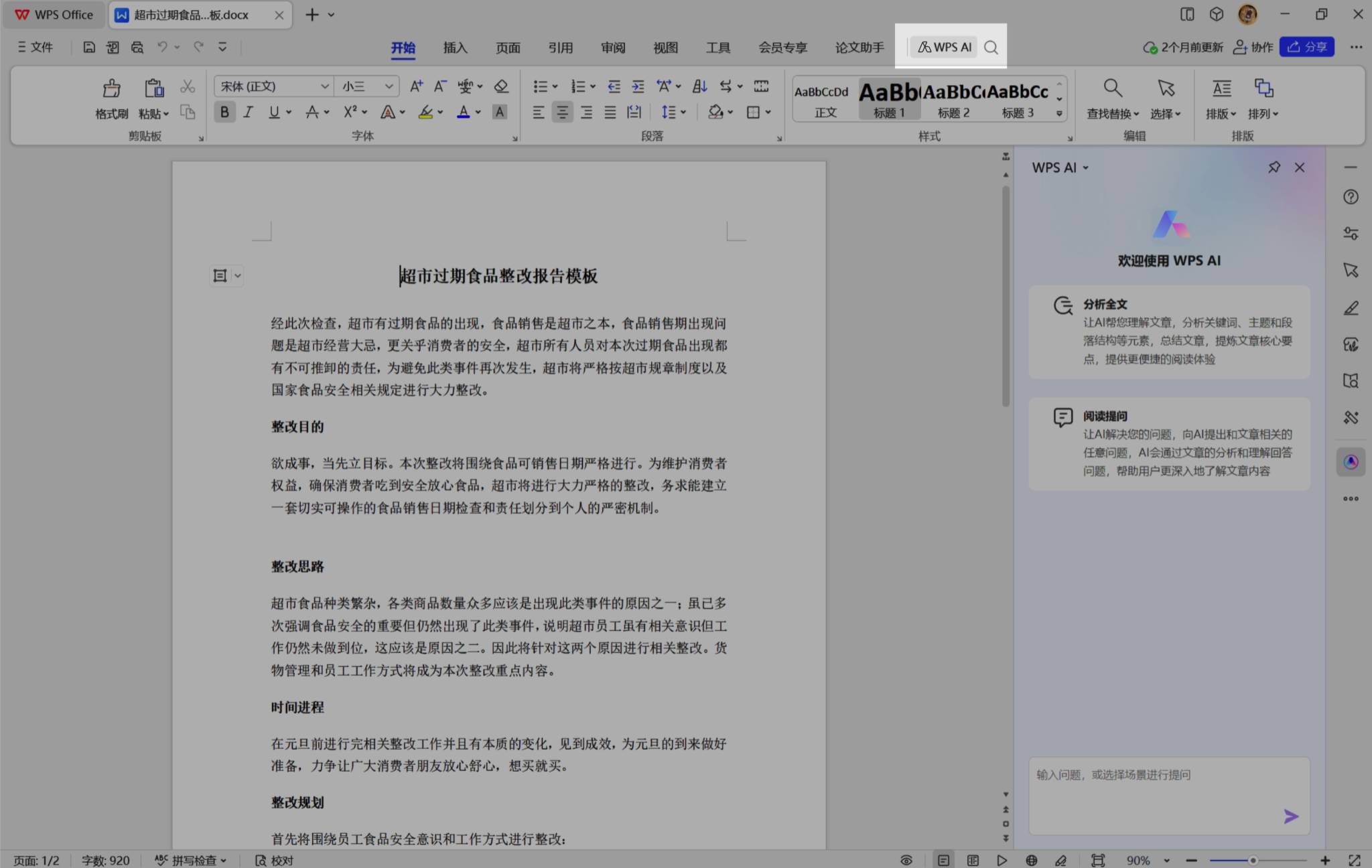Open the font size dropdown 小三
The image size is (1372, 868).
(x=389, y=86)
